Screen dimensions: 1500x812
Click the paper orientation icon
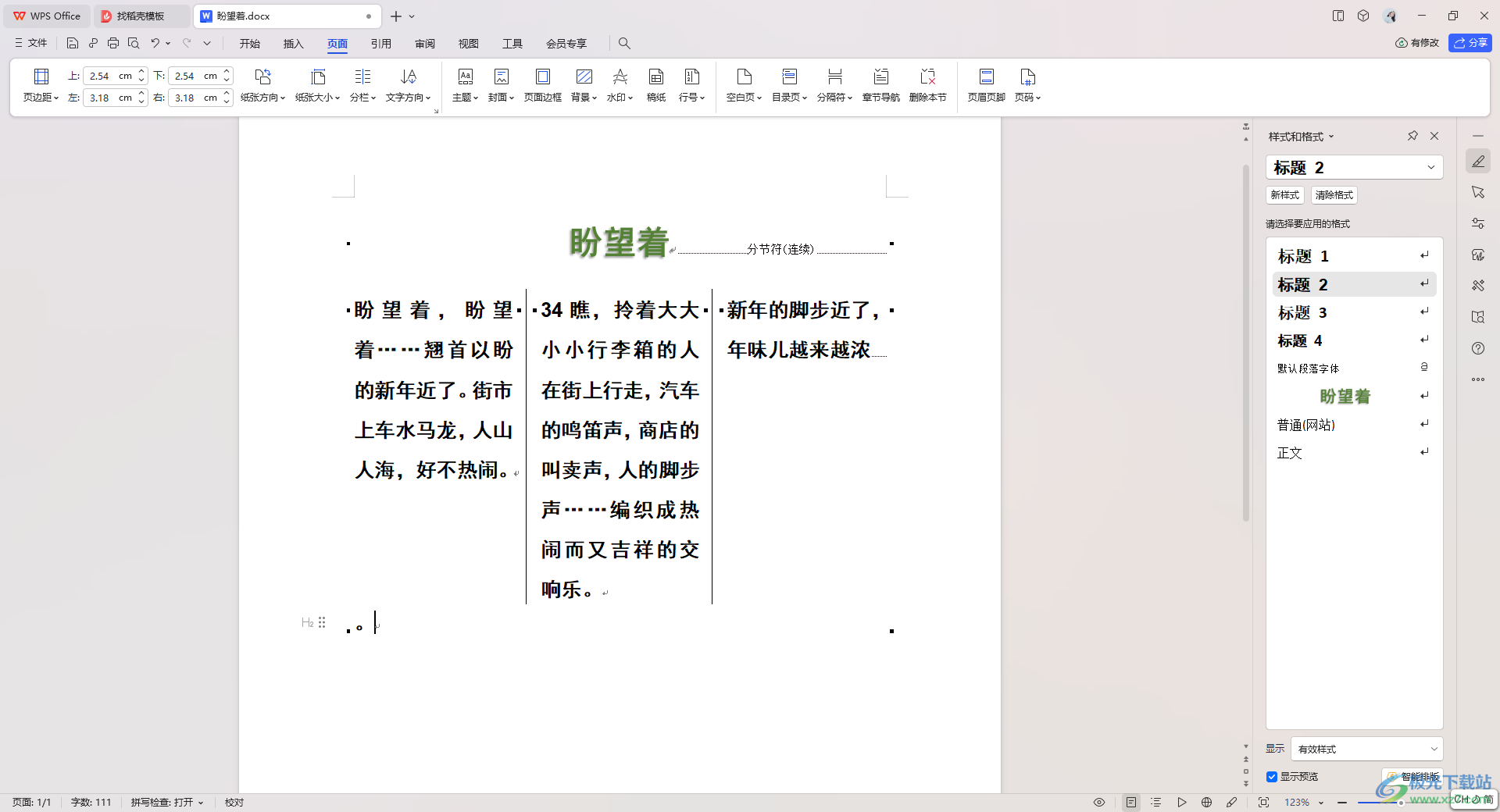tap(262, 77)
